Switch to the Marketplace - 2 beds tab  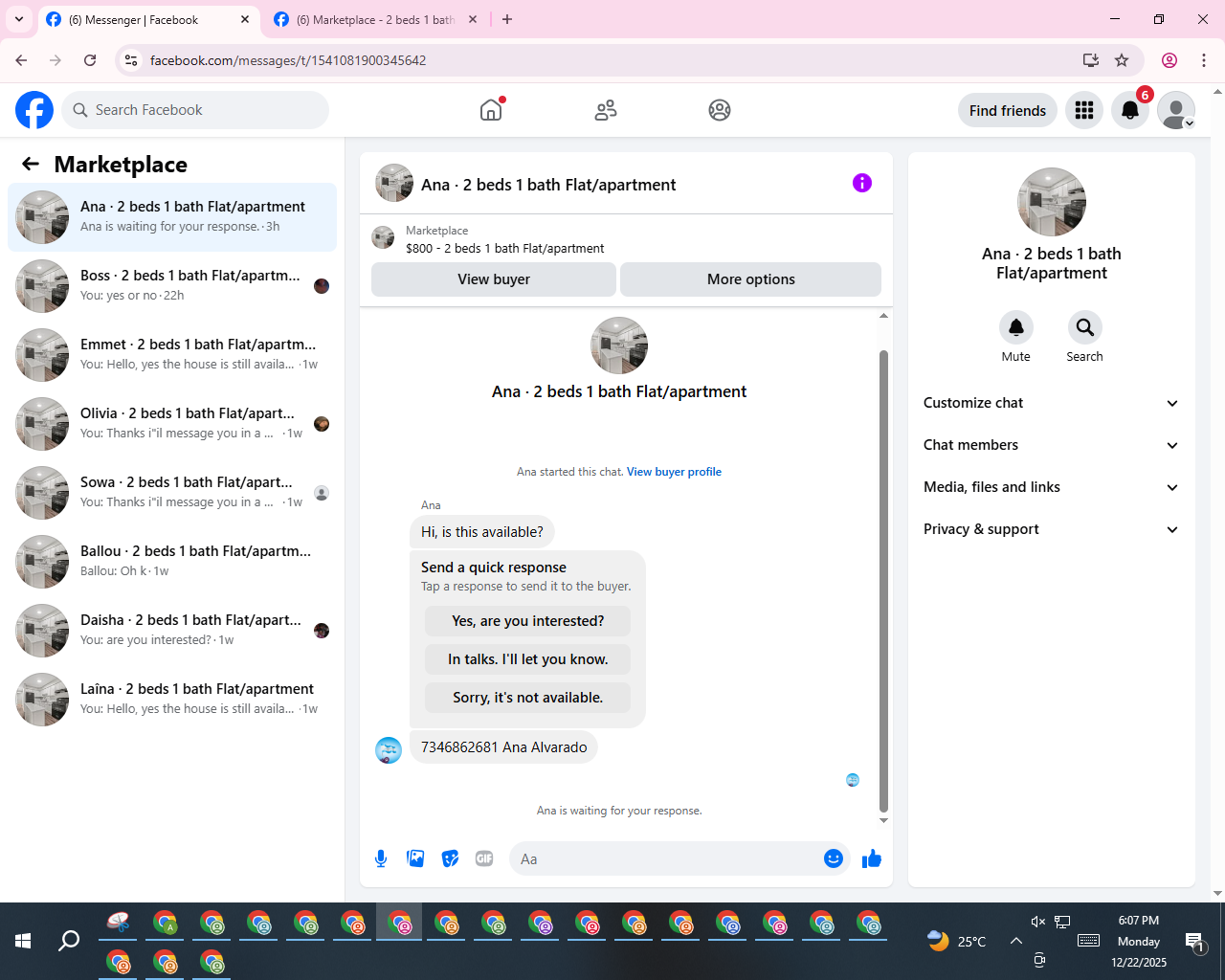(375, 19)
